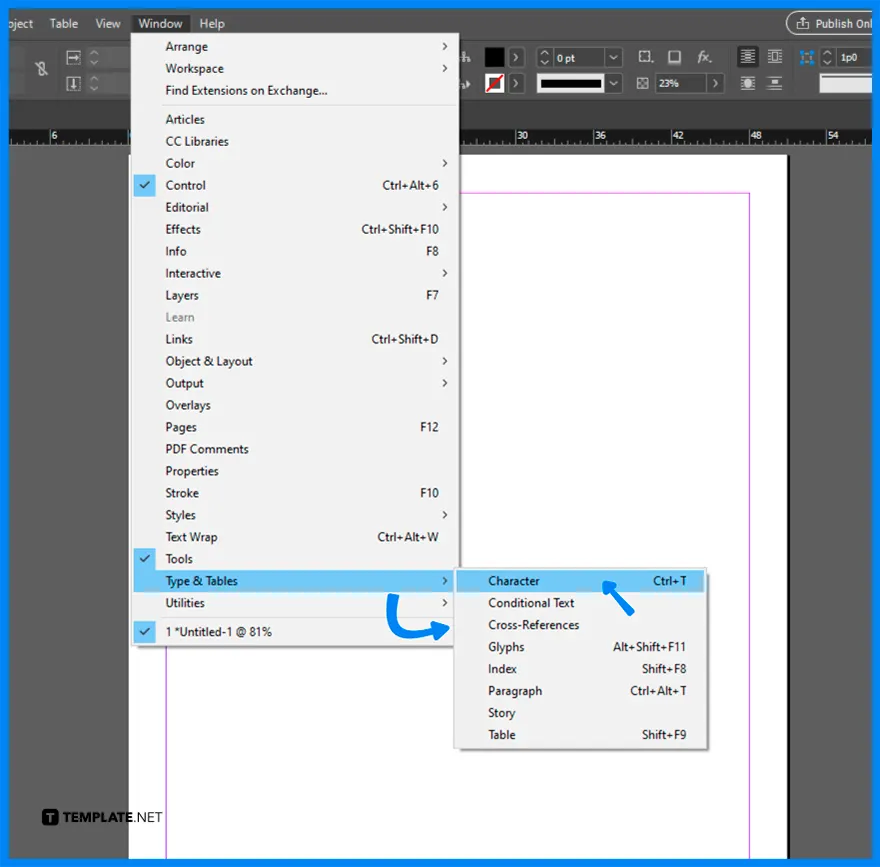
Task: Expand the Object & Layout submenu
Action: 208,361
